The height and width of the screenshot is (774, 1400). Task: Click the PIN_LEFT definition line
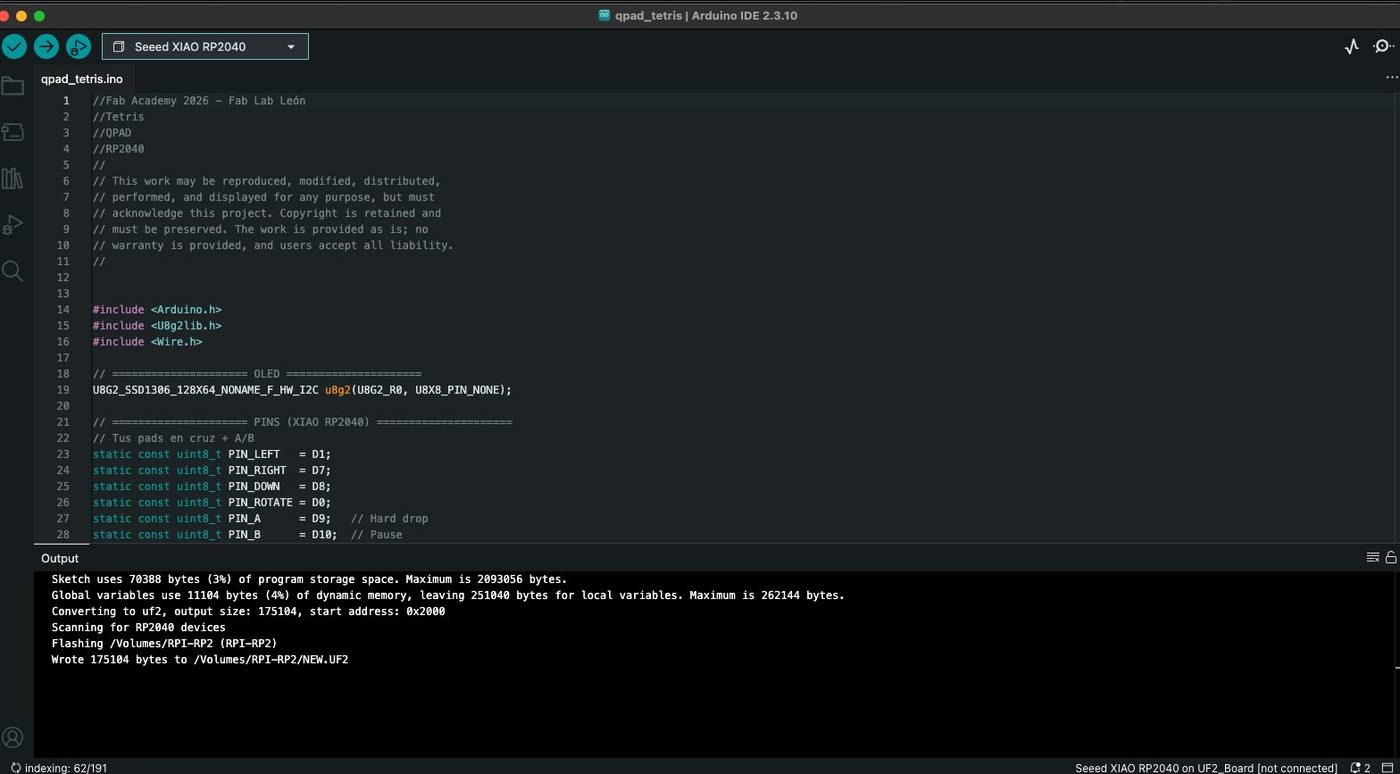[x=212, y=454]
